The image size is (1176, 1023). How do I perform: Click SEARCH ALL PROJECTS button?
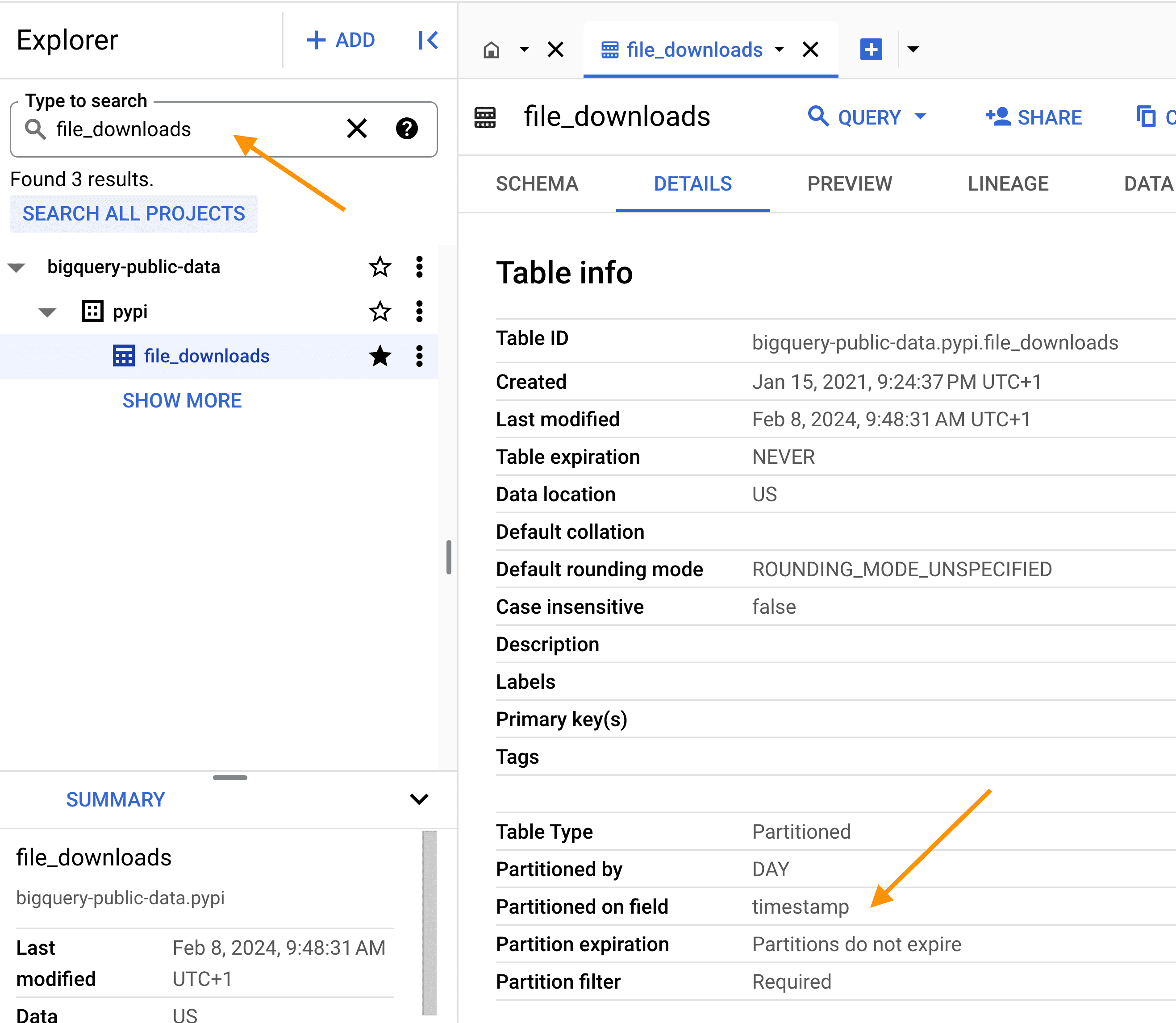click(133, 213)
